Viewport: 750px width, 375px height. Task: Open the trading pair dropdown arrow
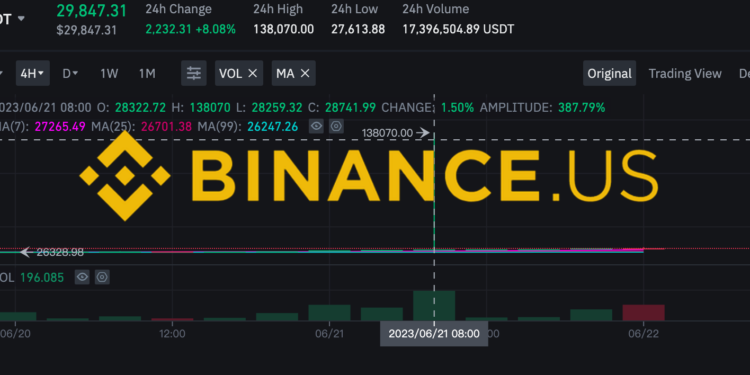point(21,19)
